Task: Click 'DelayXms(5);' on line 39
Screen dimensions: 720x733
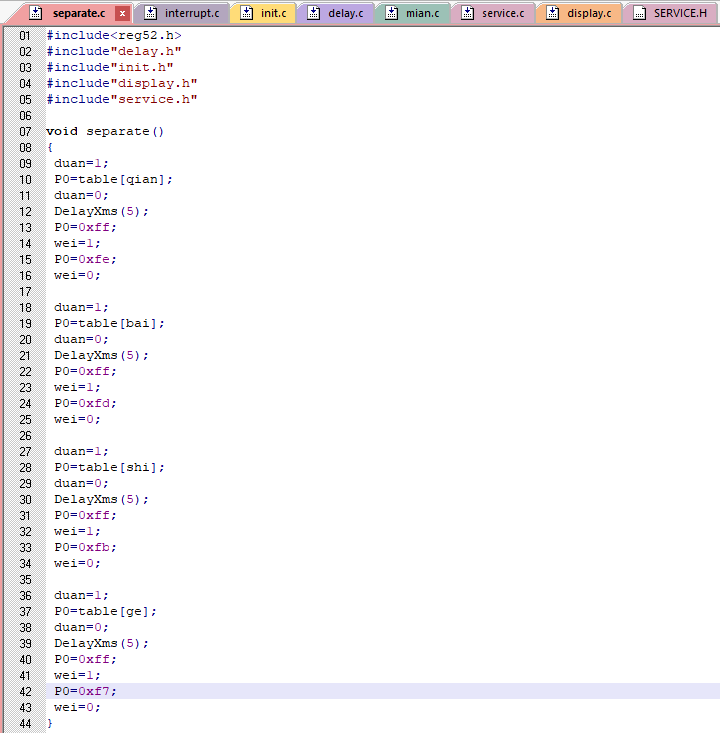Action: tap(101, 643)
